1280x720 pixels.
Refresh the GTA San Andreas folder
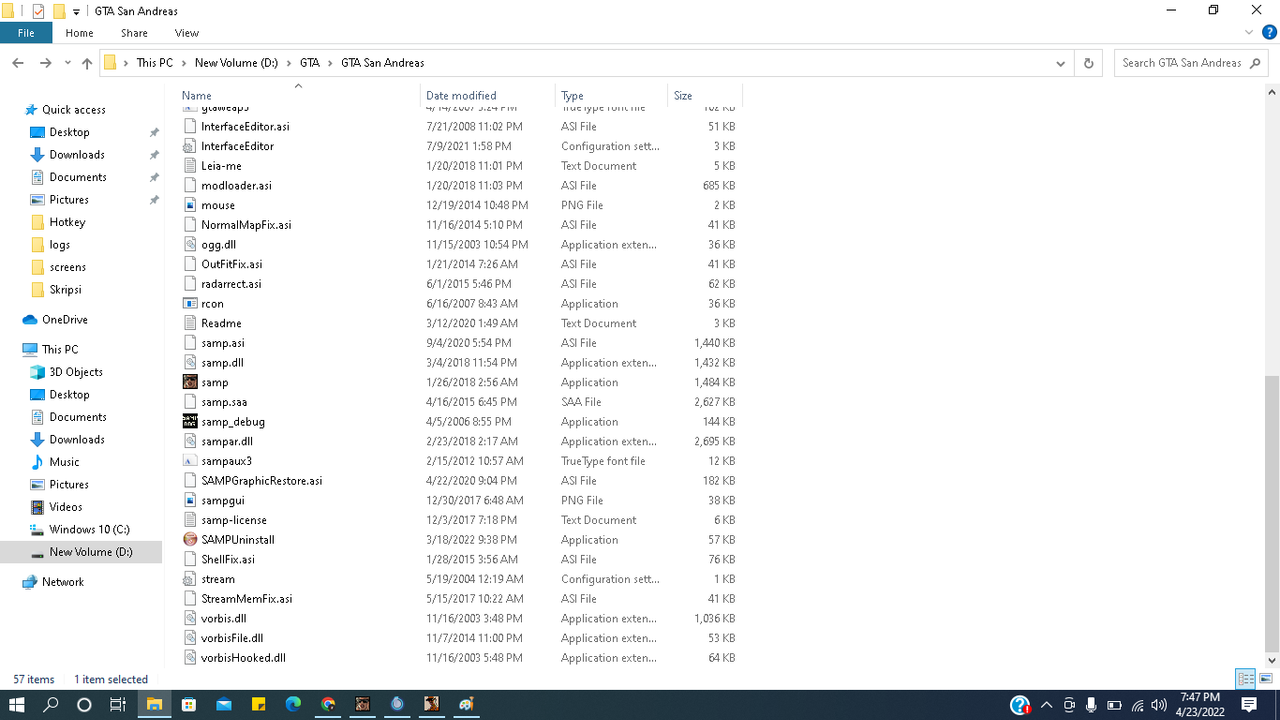pyautogui.click(x=1089, y=63)
